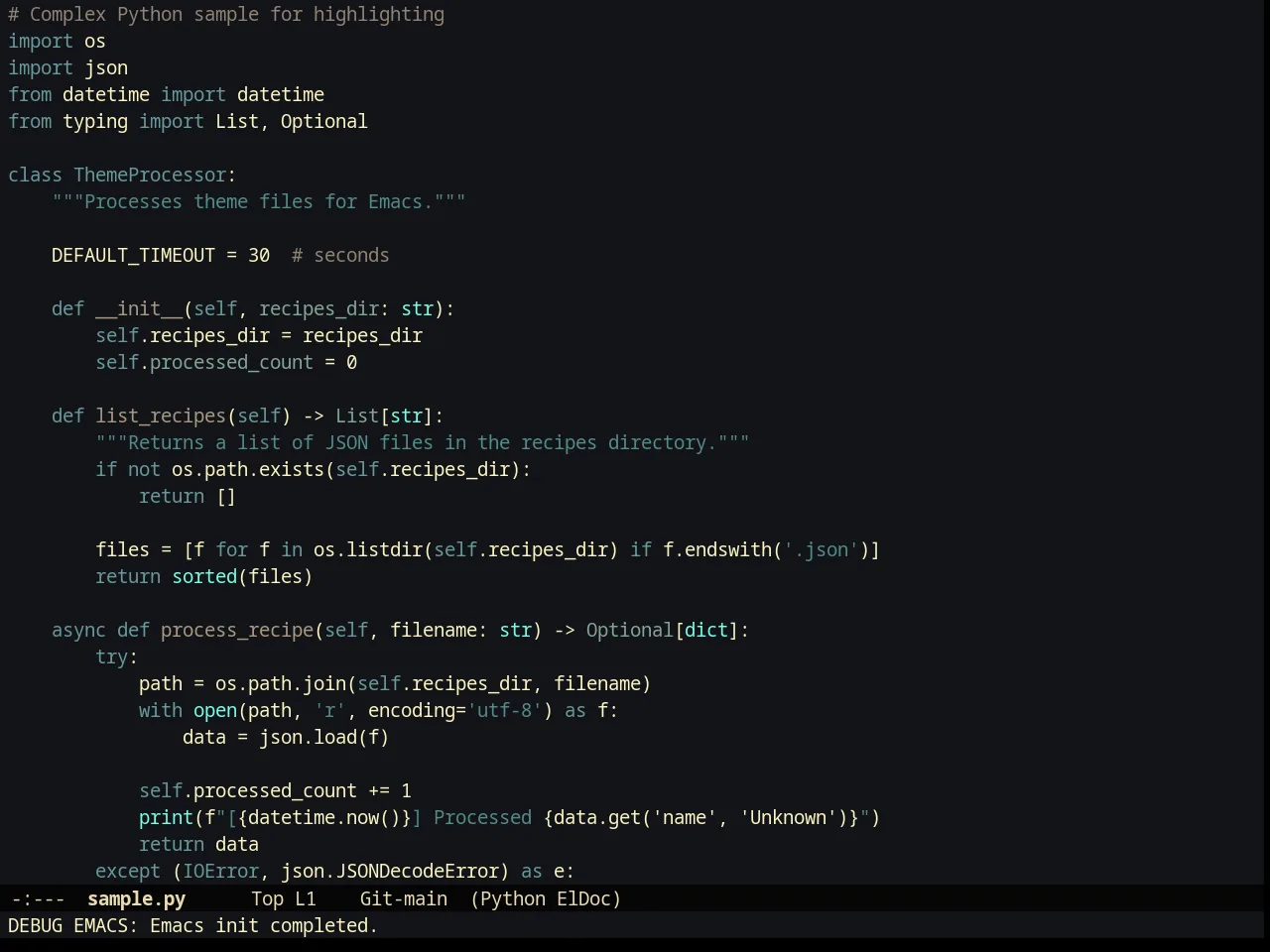Click 'IOError' in except clause
Screen dimensions: 1270x952
point(220,872)
